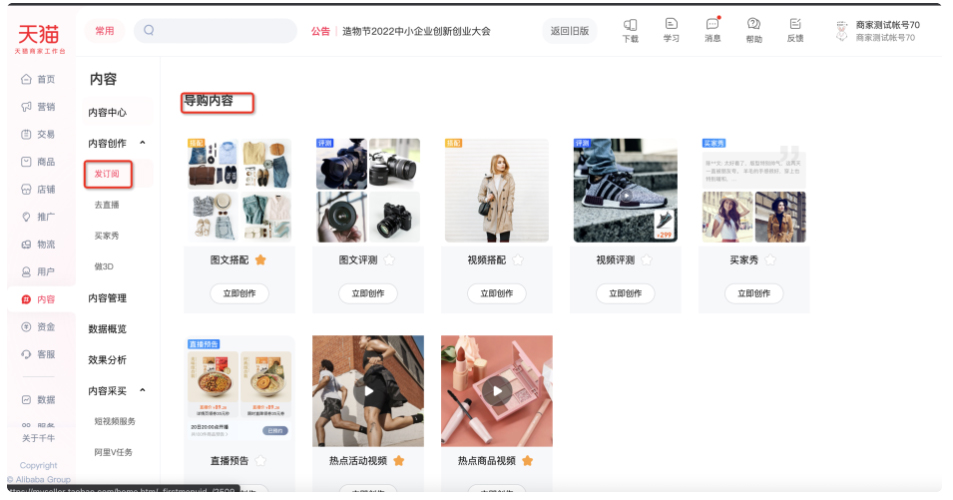Click 立即创作 under 买家秀 card

pyautogui.click(x=754, y=293)
